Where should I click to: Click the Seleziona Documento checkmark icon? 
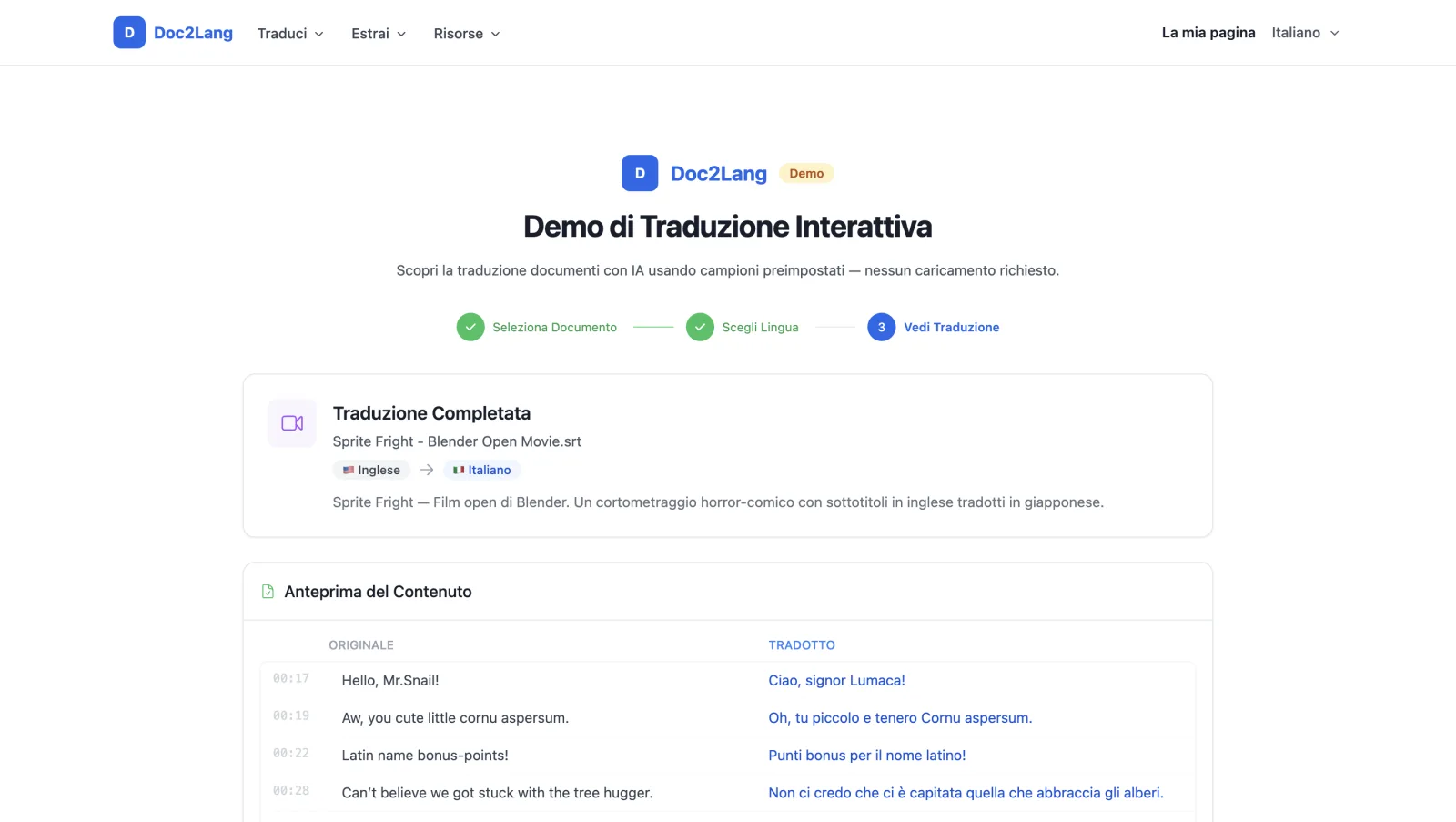tap(470, 327)
